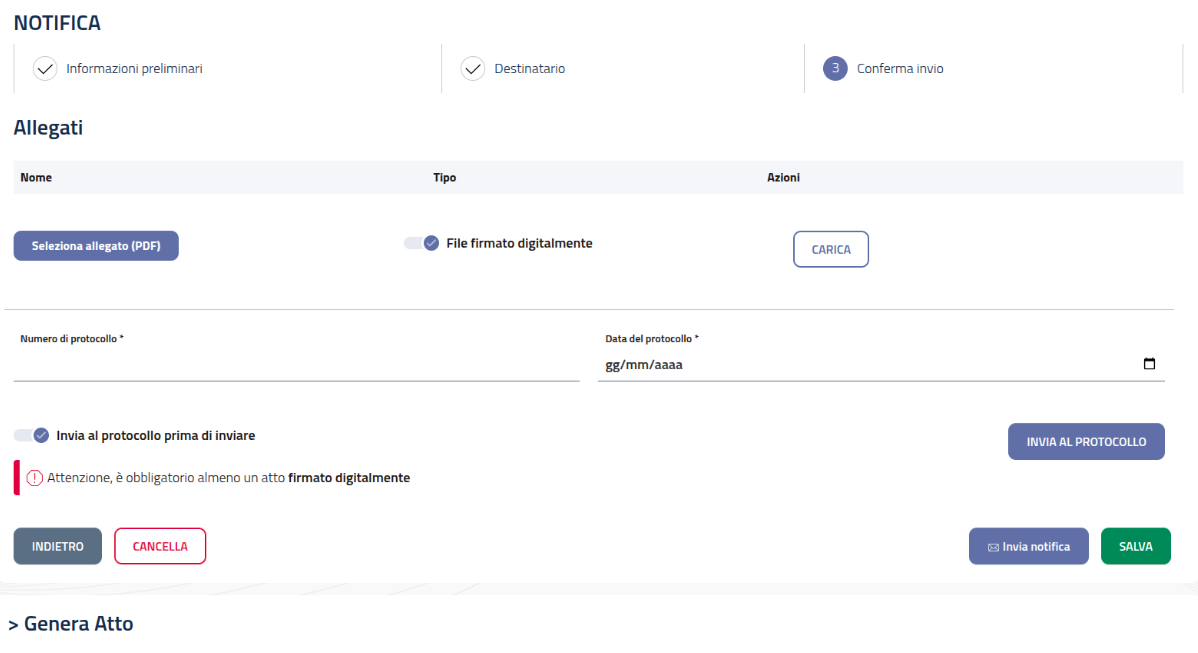The height and width of the screenshot is (653, 1198).
Task: Send with the Invia notifica button
Action: pyautogui.click(x=1028, y=546)
